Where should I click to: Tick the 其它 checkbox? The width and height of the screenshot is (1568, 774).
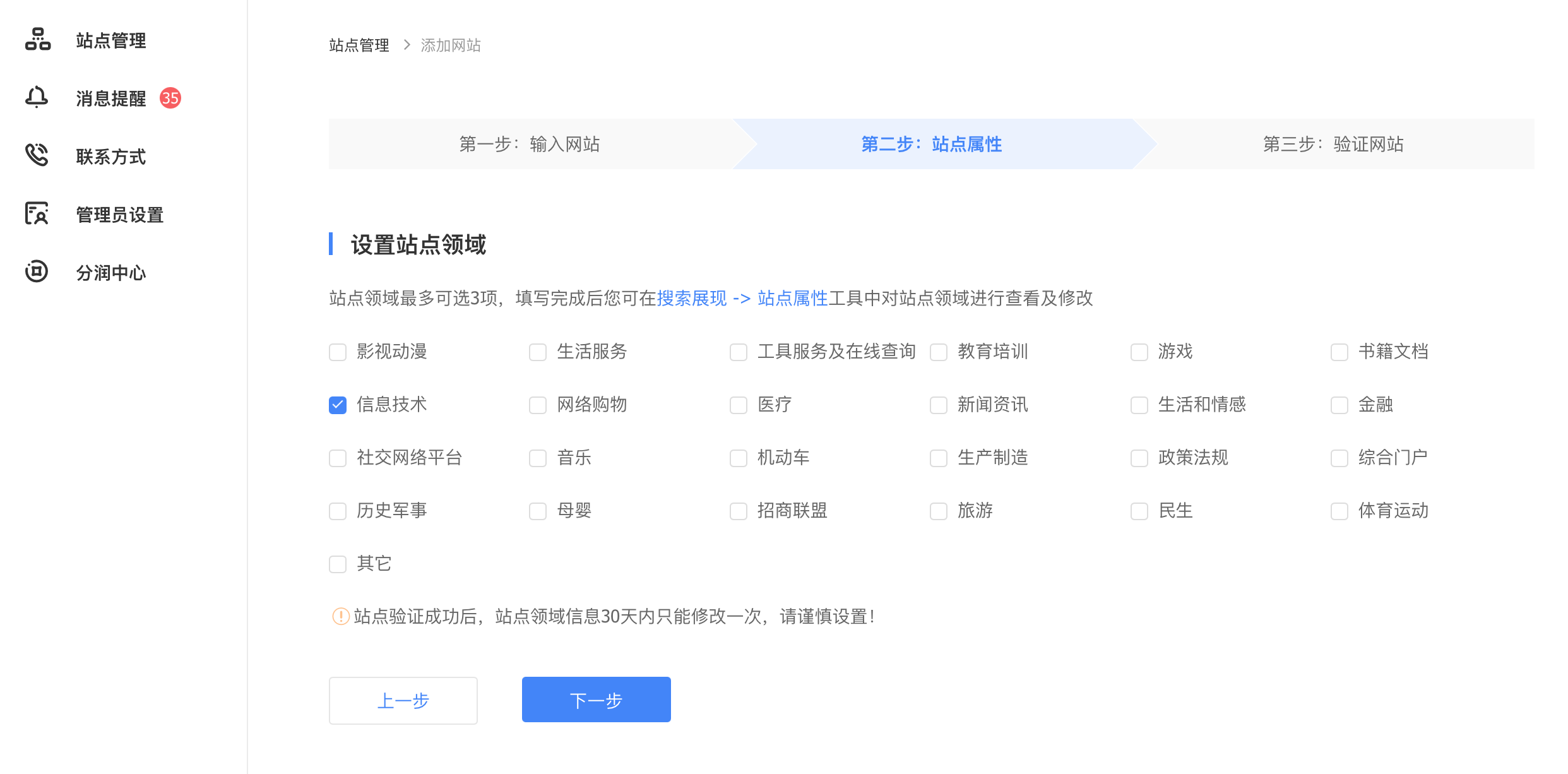[x=337, y=564]
